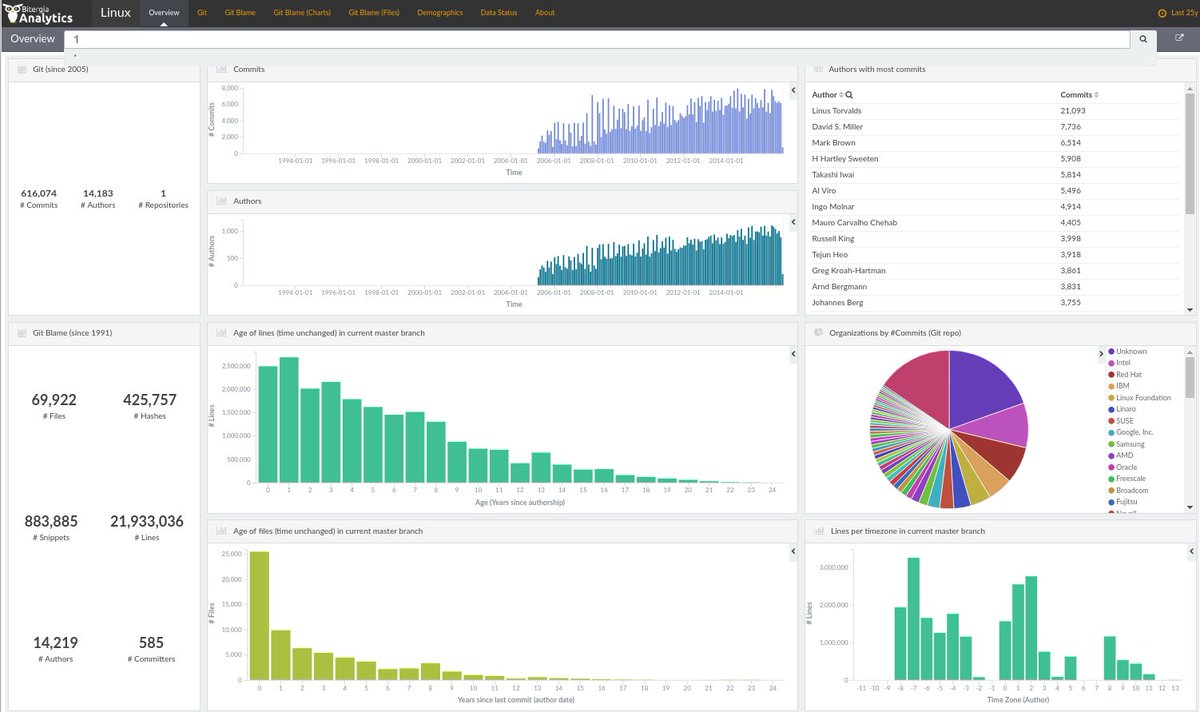Sort the table by Author column
Image resolution: width=1200 pixels, height=712 pixels.
841,95
